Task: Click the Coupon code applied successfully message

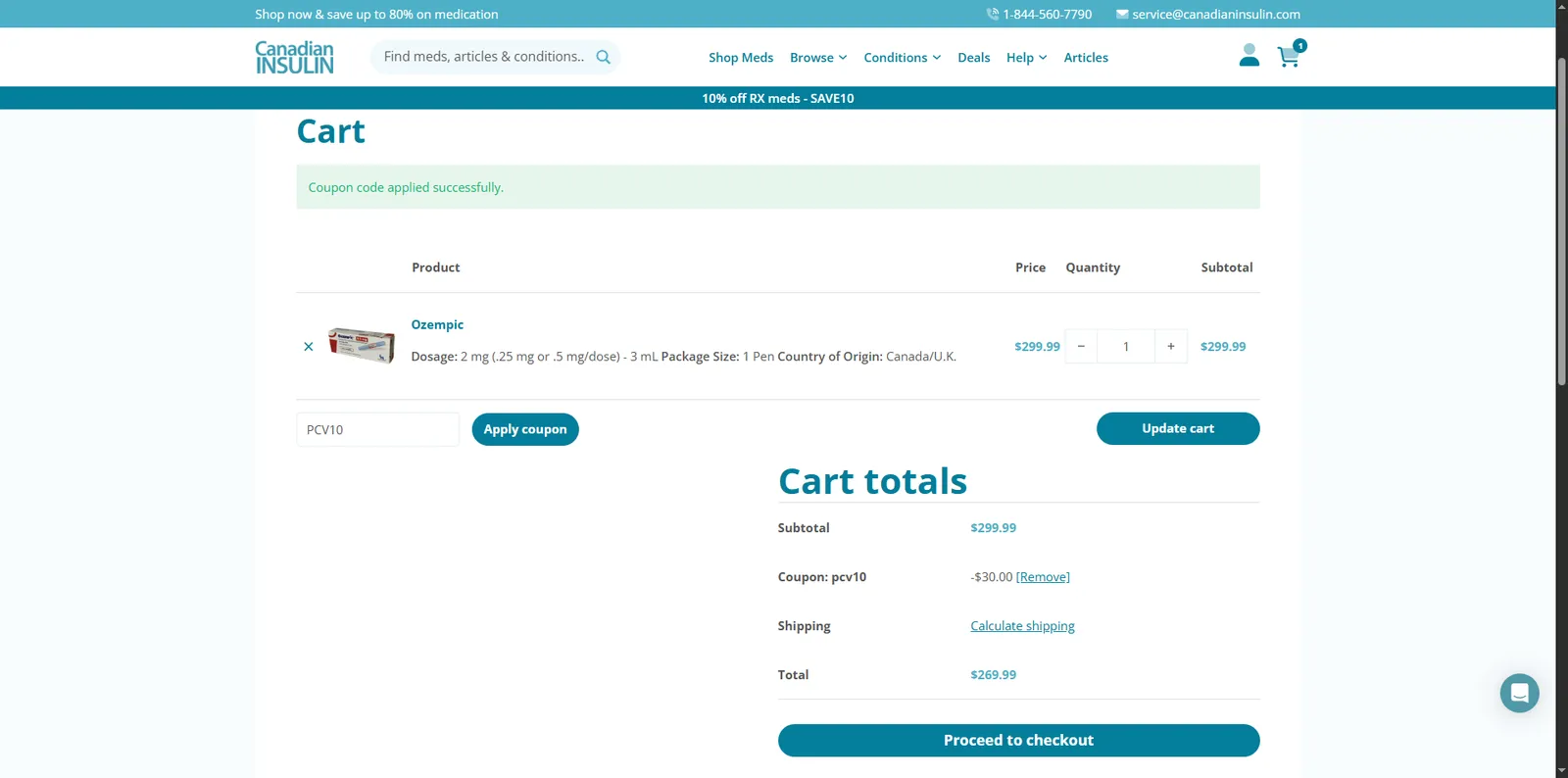Action: point(406,187)
